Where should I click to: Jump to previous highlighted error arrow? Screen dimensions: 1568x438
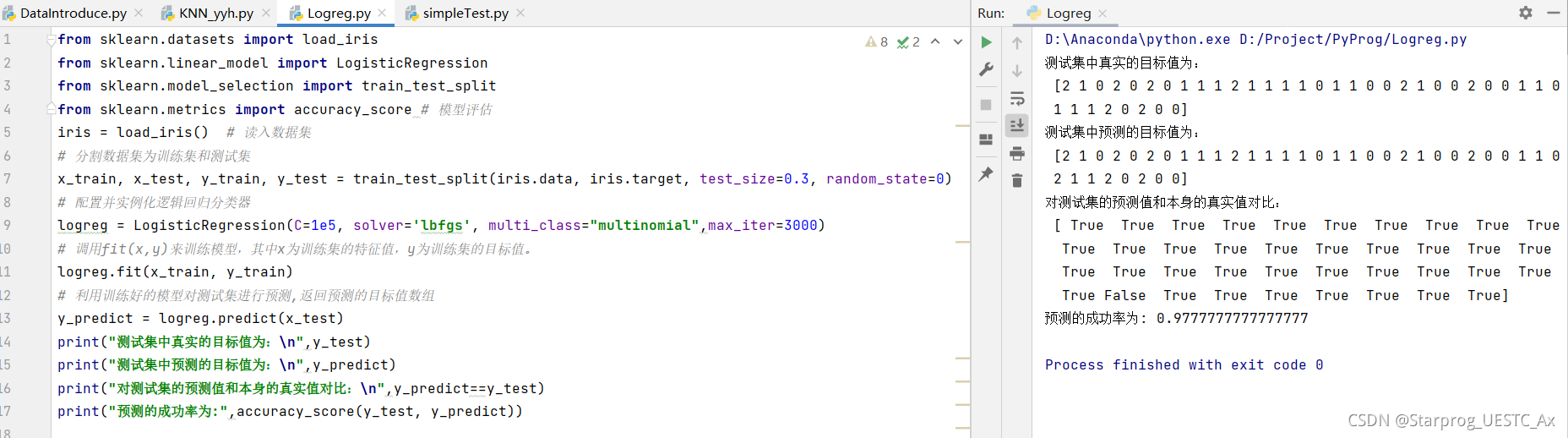click(x=935, y=41)
